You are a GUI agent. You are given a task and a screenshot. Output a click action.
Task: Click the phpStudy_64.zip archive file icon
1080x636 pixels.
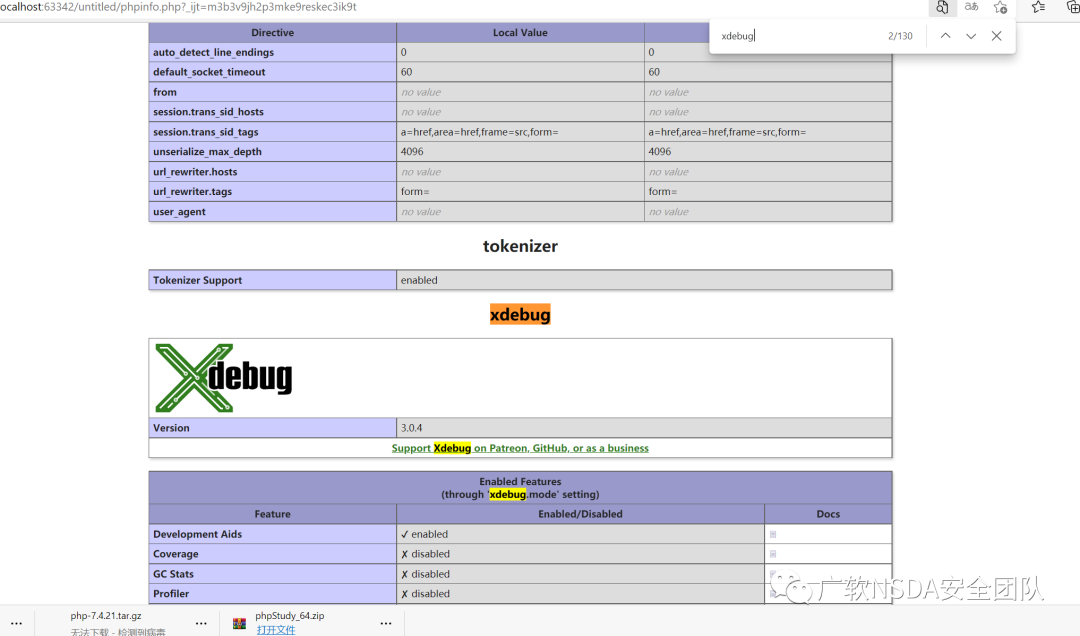pos(240,624)
